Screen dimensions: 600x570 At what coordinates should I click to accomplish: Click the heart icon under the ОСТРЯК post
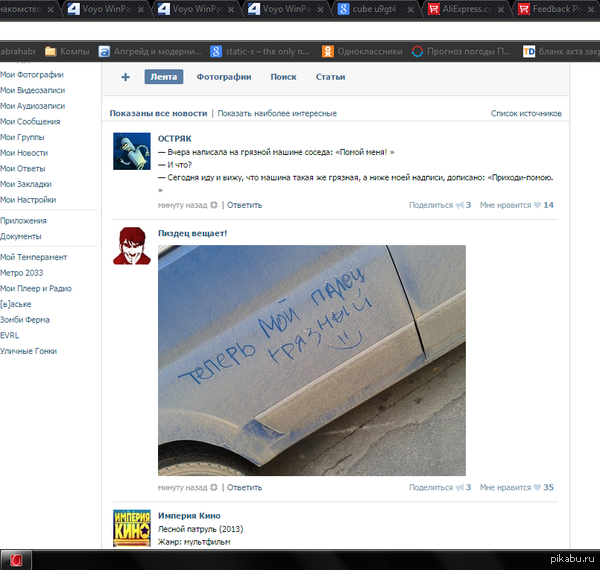[535, 205]
